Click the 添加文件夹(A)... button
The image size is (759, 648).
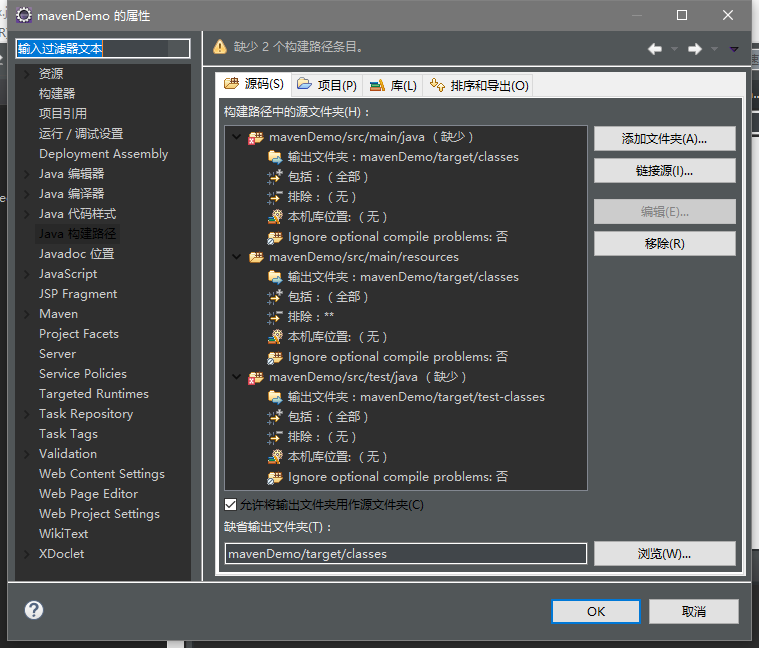(x=665, y=139)
